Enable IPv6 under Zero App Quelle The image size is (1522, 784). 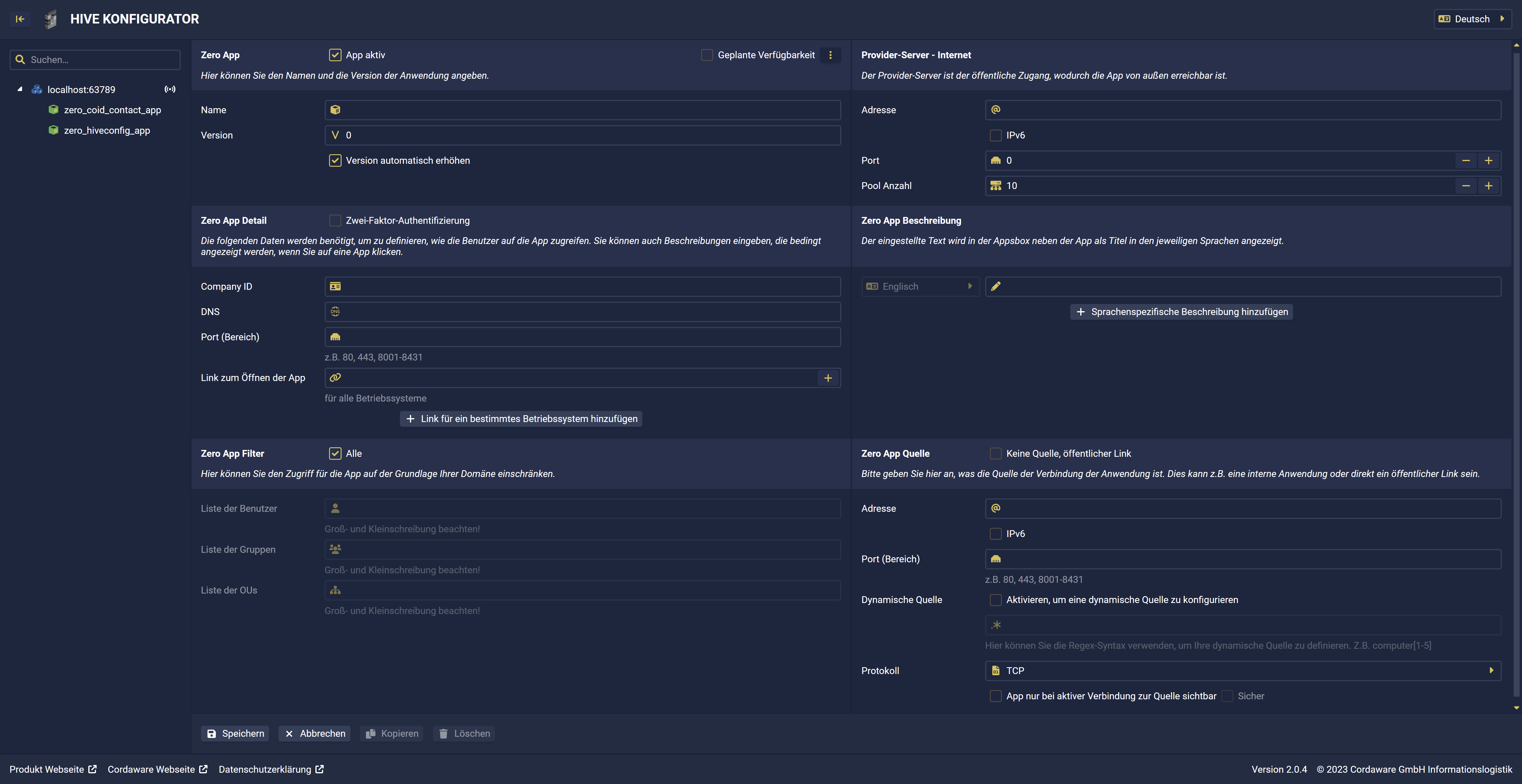pyautogui.click(x=996, y=533)
